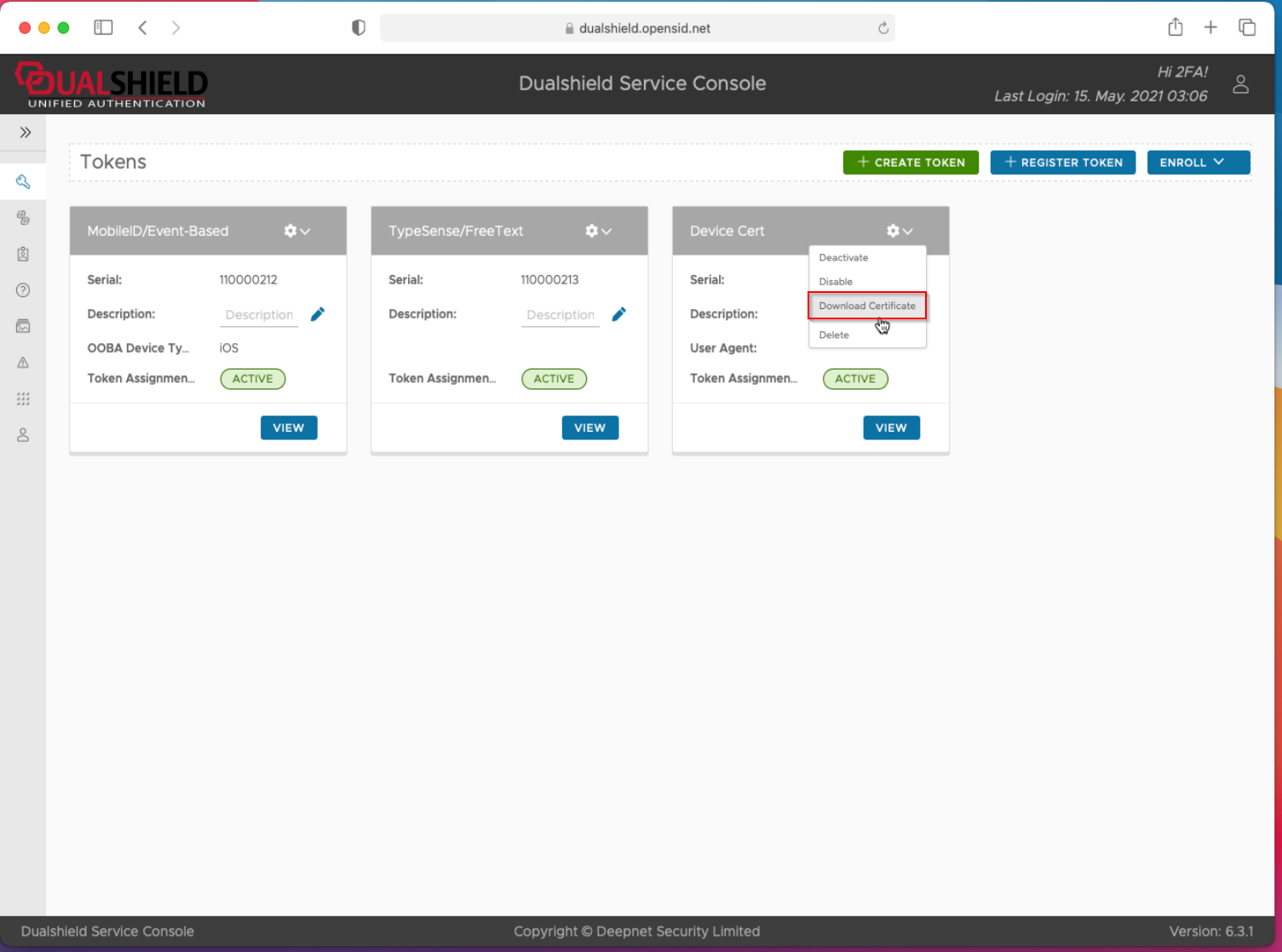Select Download Certificate from the menu
The height and width of the screenshot is (952, 1282).
pyautogui.click(x=866, y=306)
